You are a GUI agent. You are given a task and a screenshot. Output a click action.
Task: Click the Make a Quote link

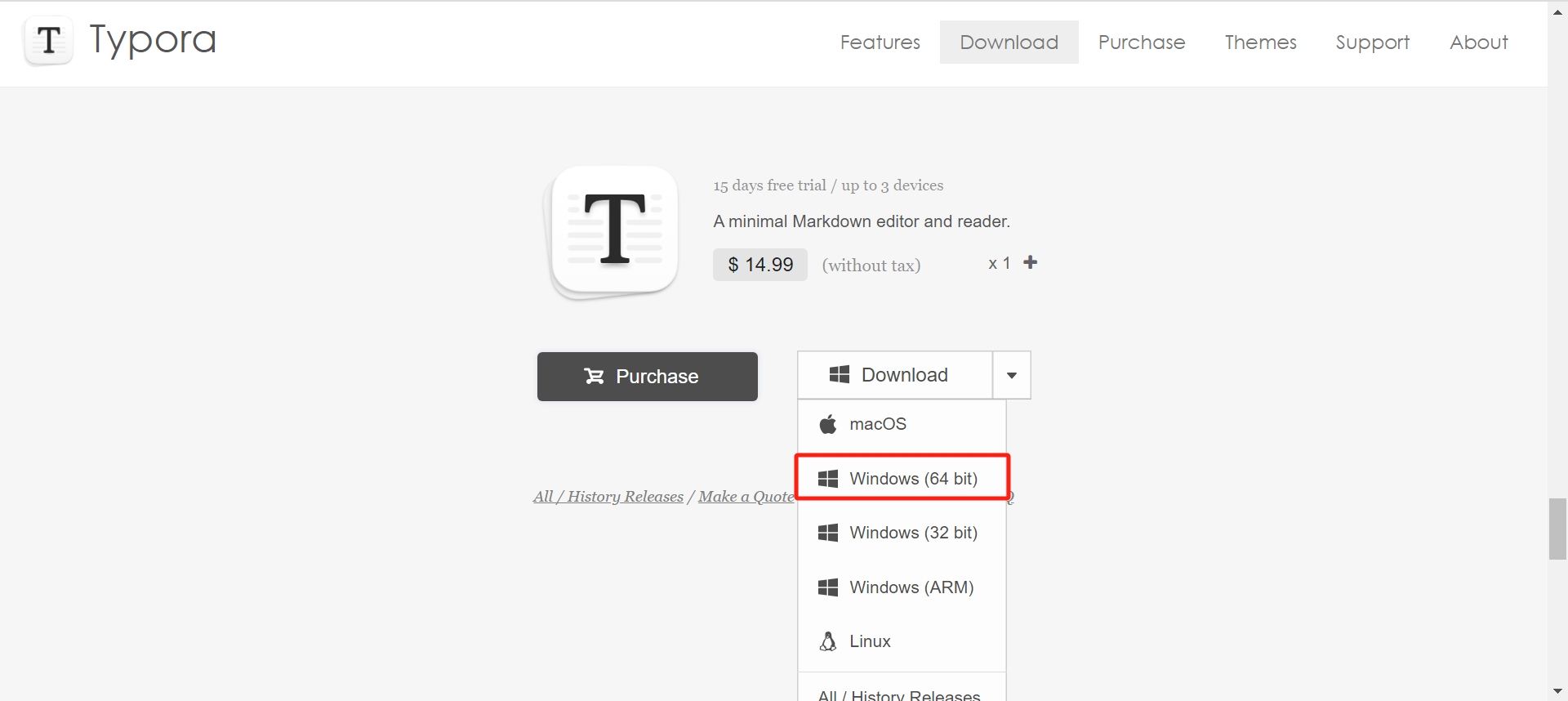[746, 497]
